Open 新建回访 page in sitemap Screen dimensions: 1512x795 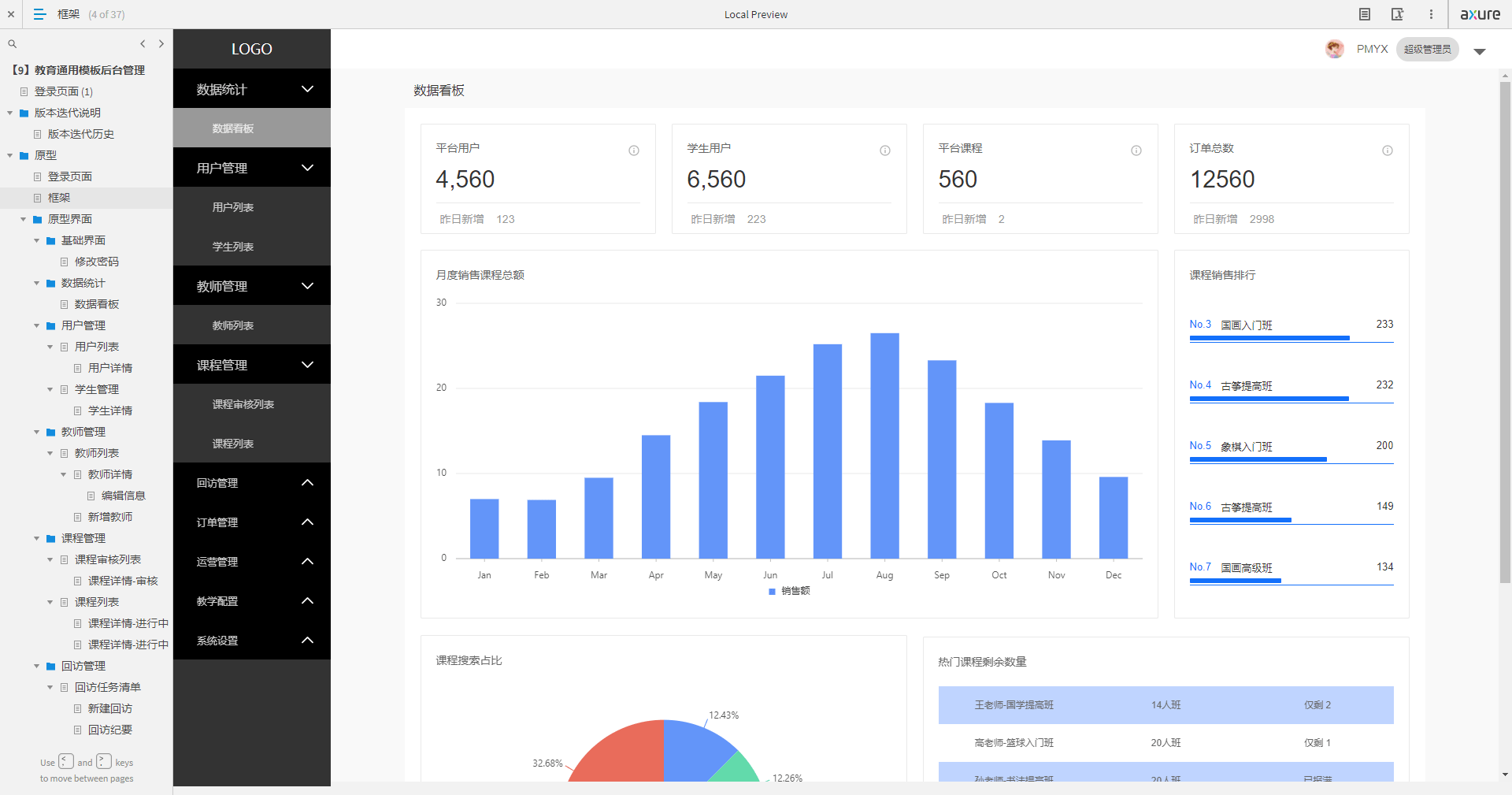click(x=109, y=708)
